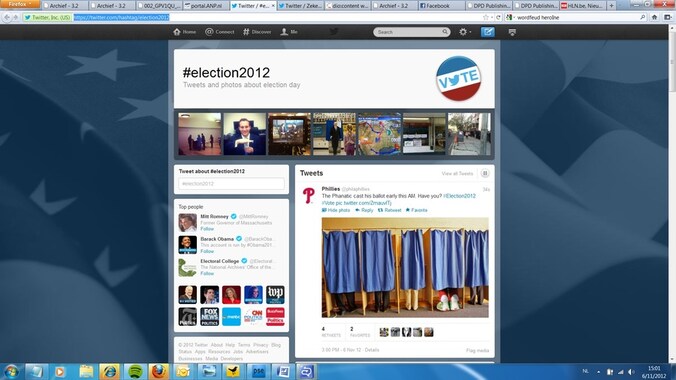Screen dimensions: 676x380
Task: Reply to the Phillies tweet
Action: coord(364,210)
